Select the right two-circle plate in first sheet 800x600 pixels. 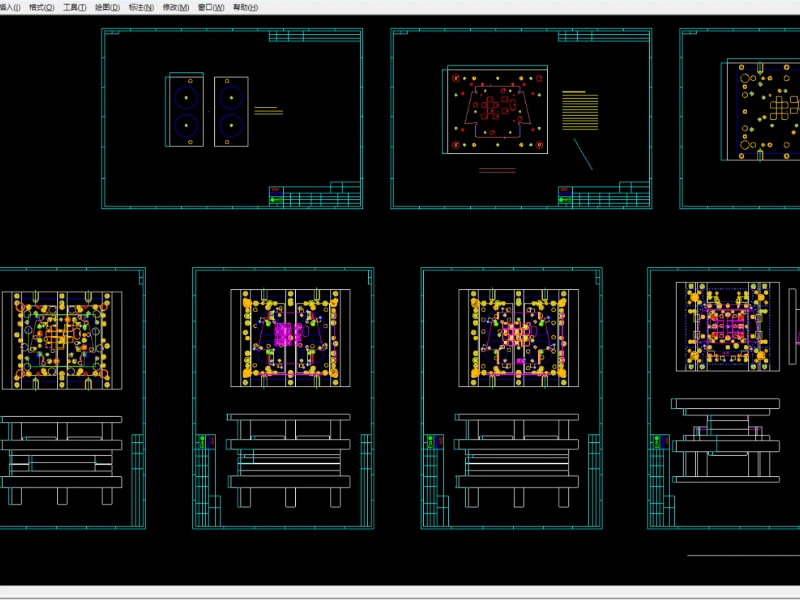(231, 110)
